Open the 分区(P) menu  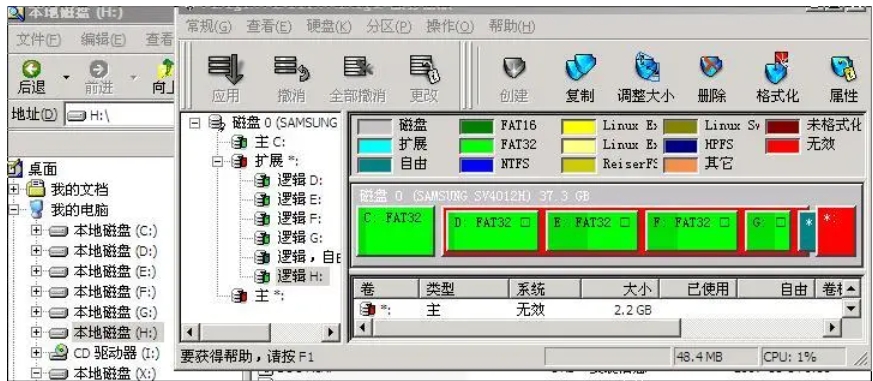point(389,26)
